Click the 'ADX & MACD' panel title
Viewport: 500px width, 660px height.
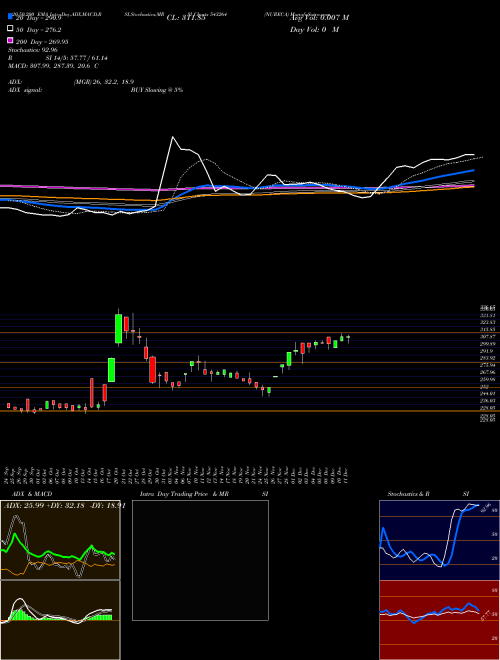coord(32,494)
